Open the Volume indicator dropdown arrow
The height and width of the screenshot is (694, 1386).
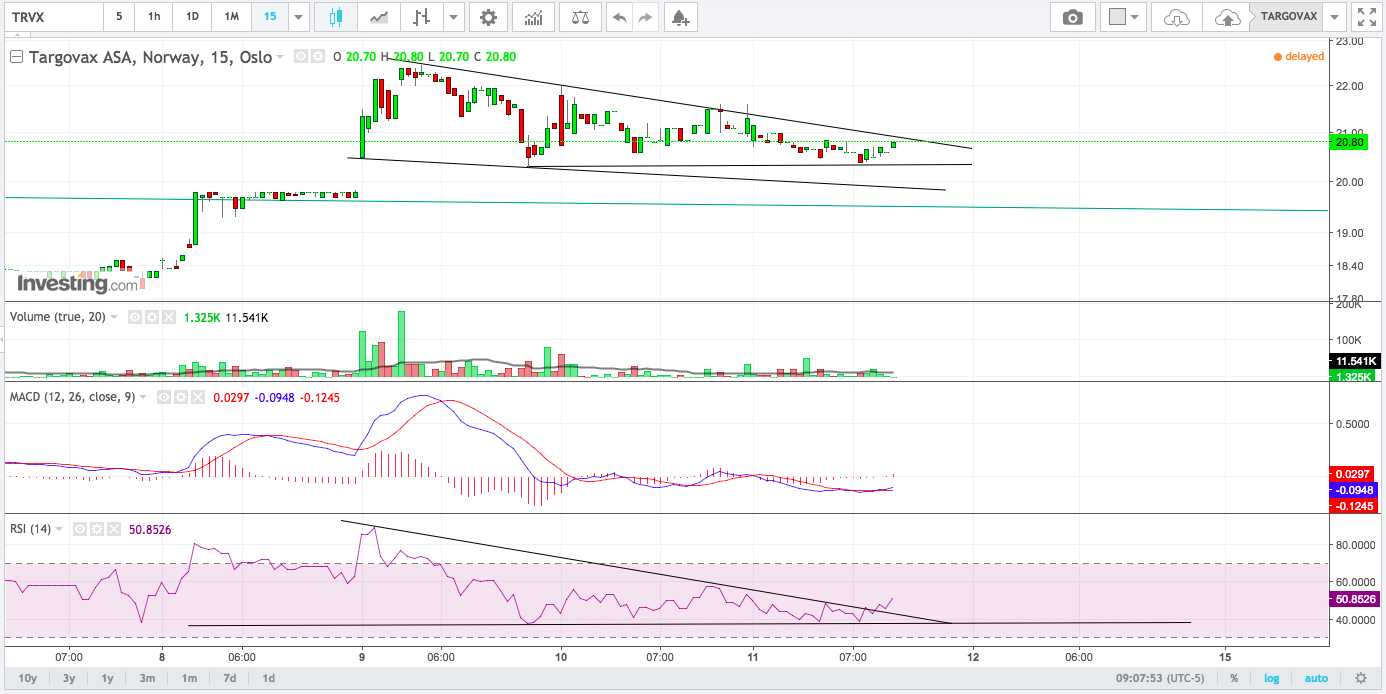(115, 317)
